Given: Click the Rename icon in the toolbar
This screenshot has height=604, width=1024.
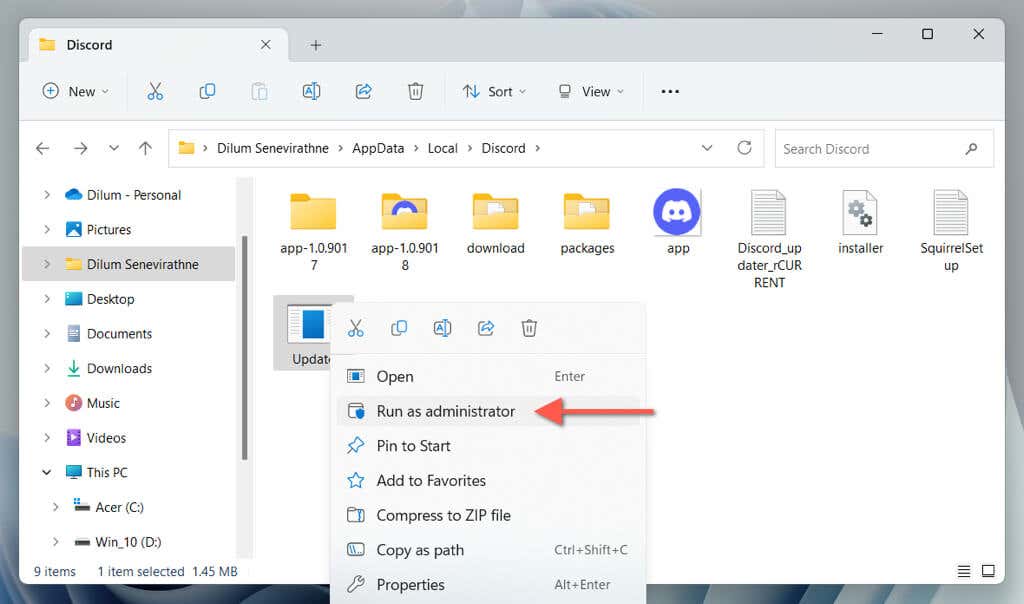Looking at the screenshot, I should pos(311,91).
